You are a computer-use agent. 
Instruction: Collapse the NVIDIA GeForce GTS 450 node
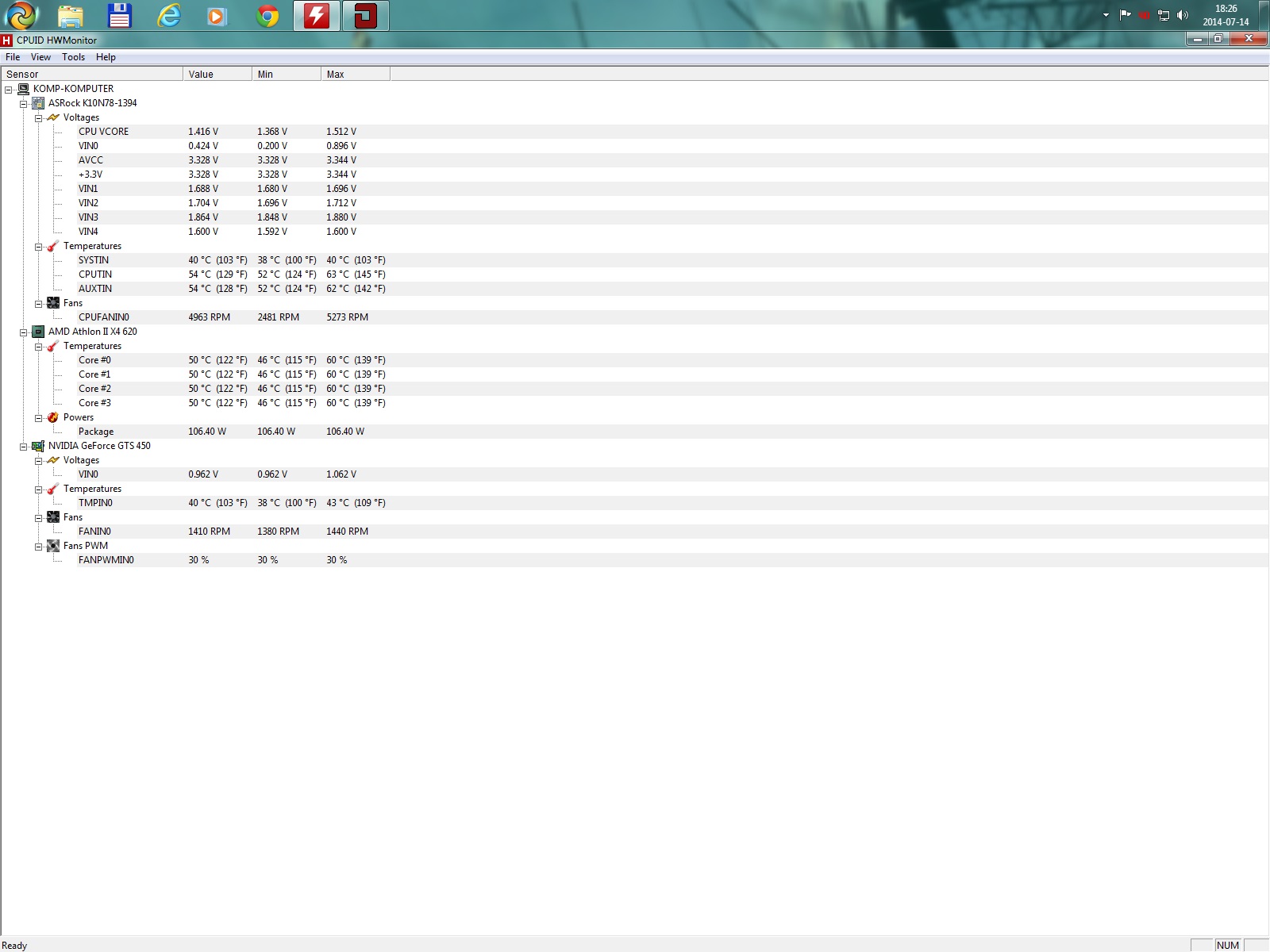click(23, 447)
